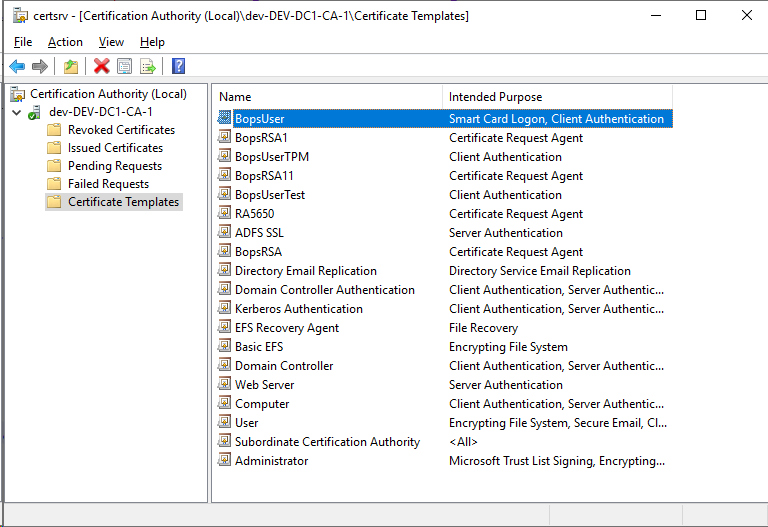Open the View menu
Image resolution: width=768 pixels, height=527 pixels.
111,42
